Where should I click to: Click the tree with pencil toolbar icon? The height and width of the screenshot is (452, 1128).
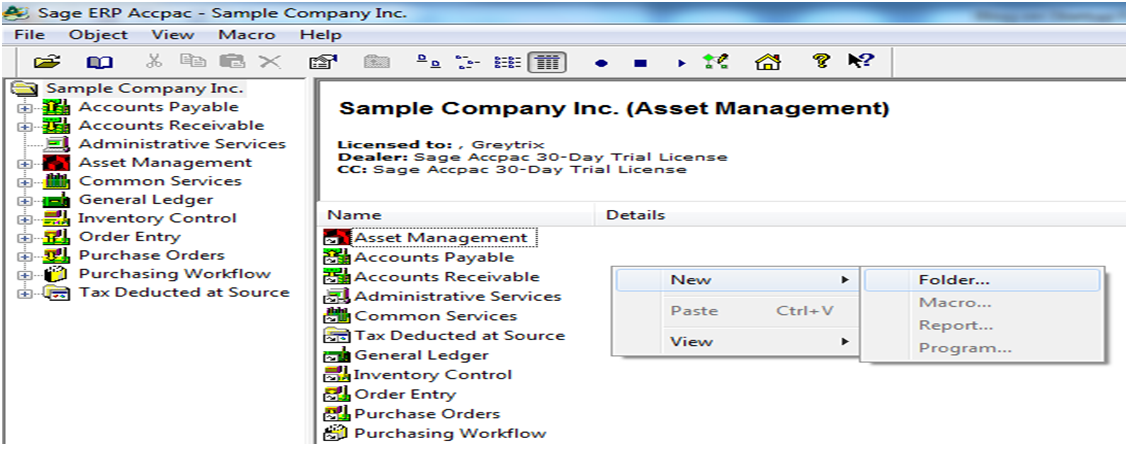click(x=716, y=62)
